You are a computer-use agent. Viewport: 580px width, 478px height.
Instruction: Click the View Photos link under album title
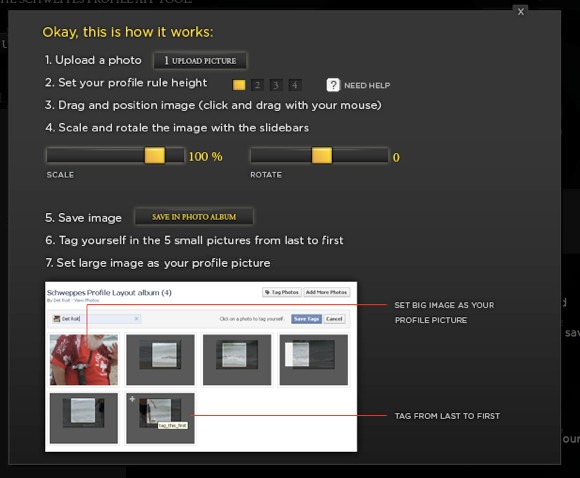(x=87, y=300)
